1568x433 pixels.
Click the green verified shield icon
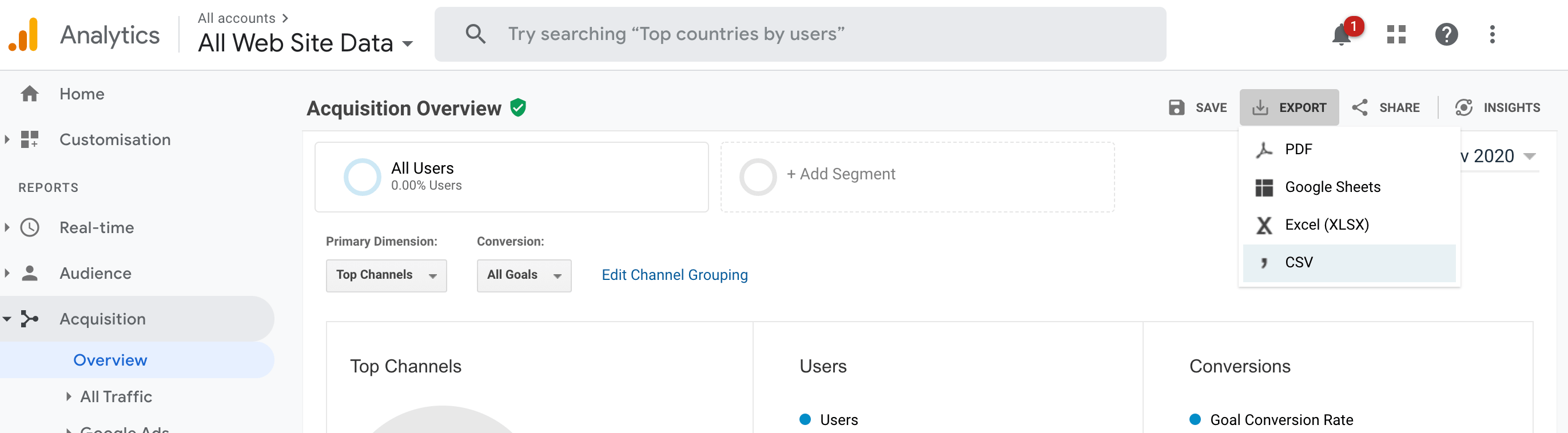tap(518, 107)
